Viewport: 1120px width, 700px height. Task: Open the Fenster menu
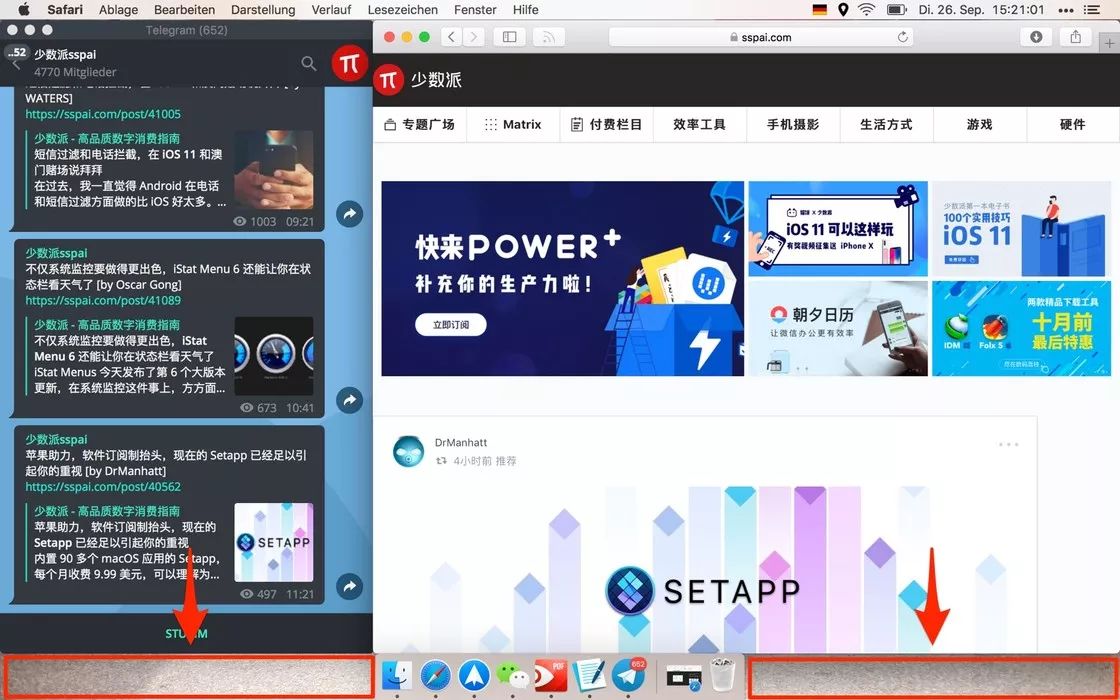pos(475,10)
